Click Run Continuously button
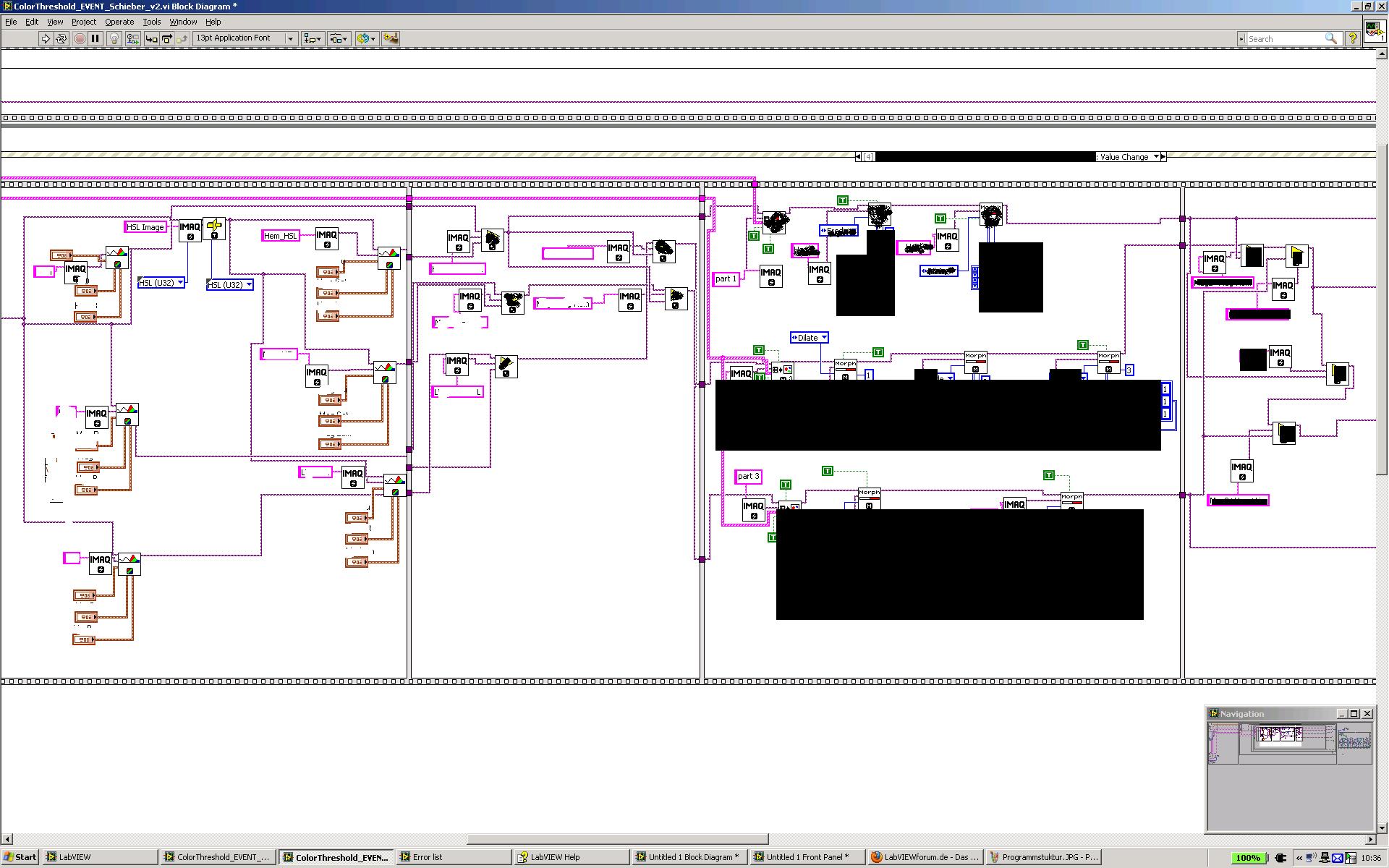 (x=61, y=38)
